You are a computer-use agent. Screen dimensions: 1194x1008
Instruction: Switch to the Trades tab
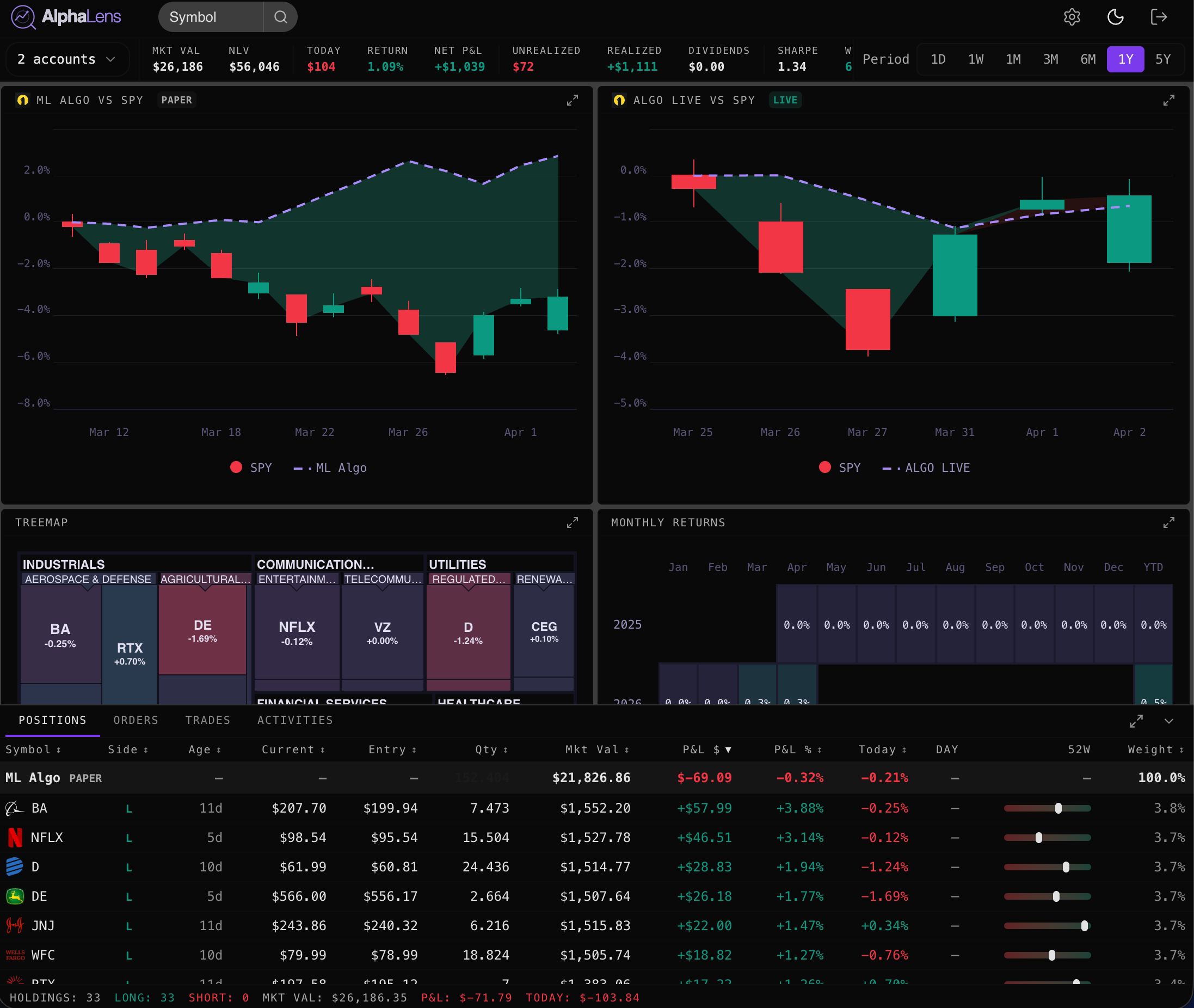pos(208,721)
